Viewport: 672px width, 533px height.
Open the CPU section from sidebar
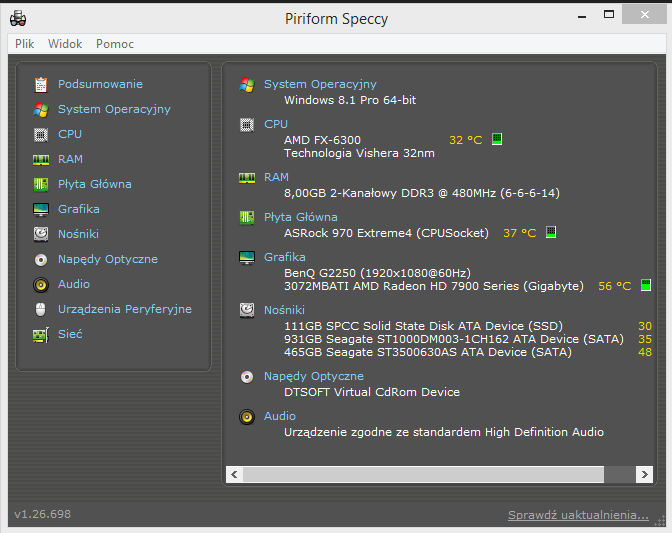coord(70,134)
